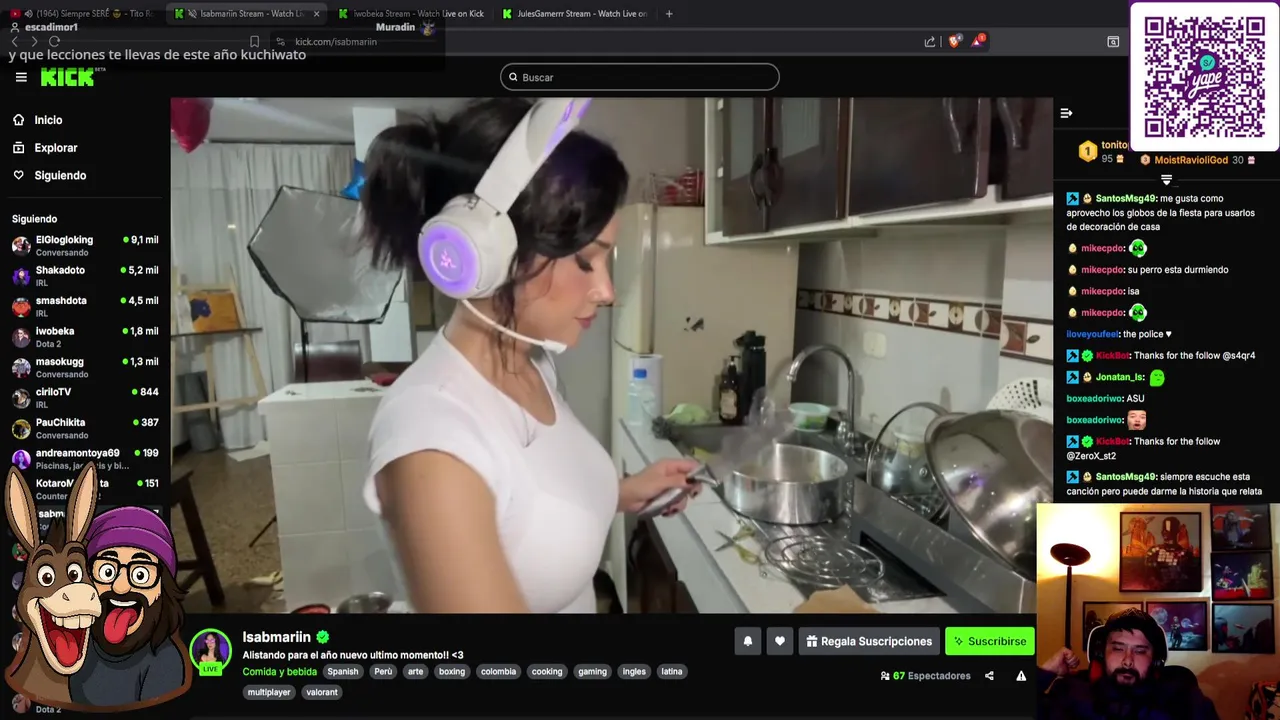
Task: Open masokugg channel in following list
Action: [85, 367]
